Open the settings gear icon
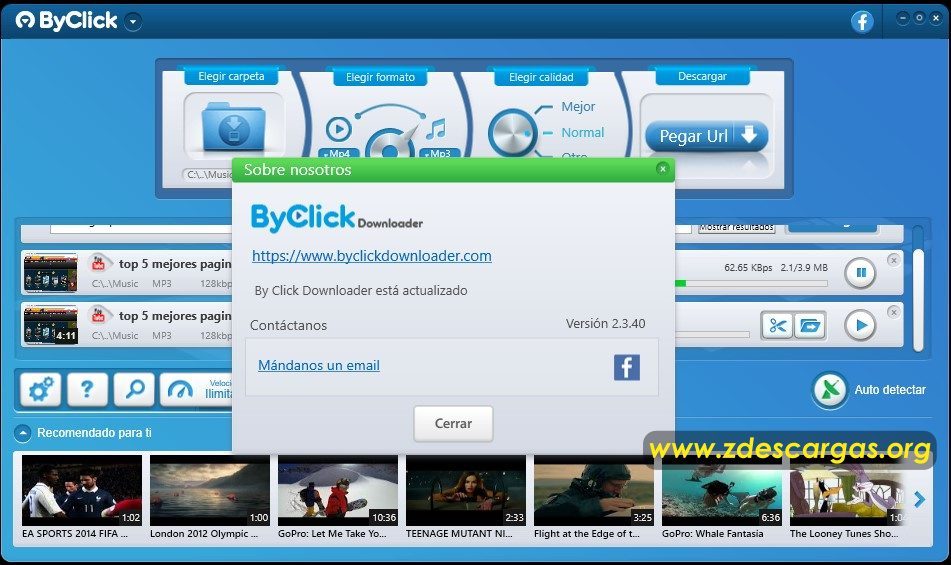This screenshot has height=565, width=951. [x=41, y=389]
